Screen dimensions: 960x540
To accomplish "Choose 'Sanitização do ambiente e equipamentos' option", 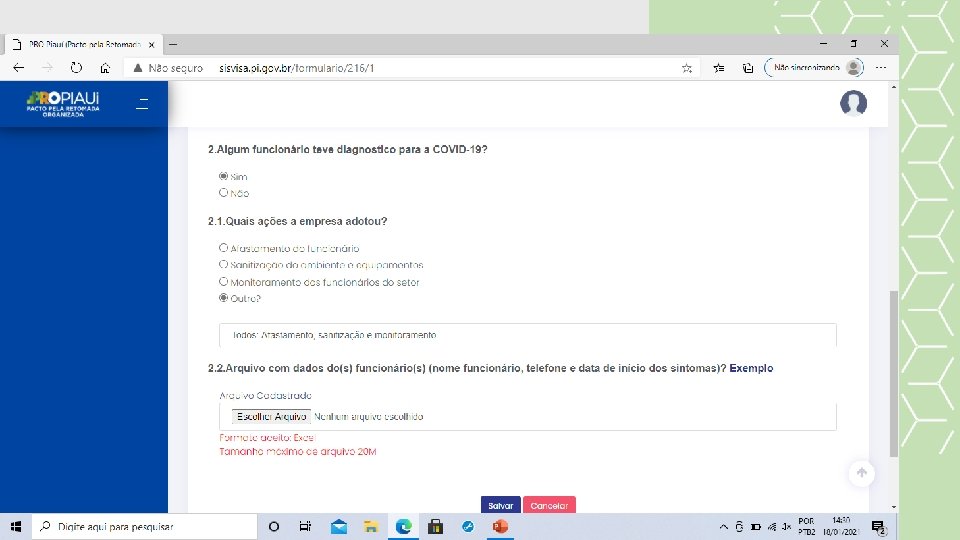I will point(223,264).
